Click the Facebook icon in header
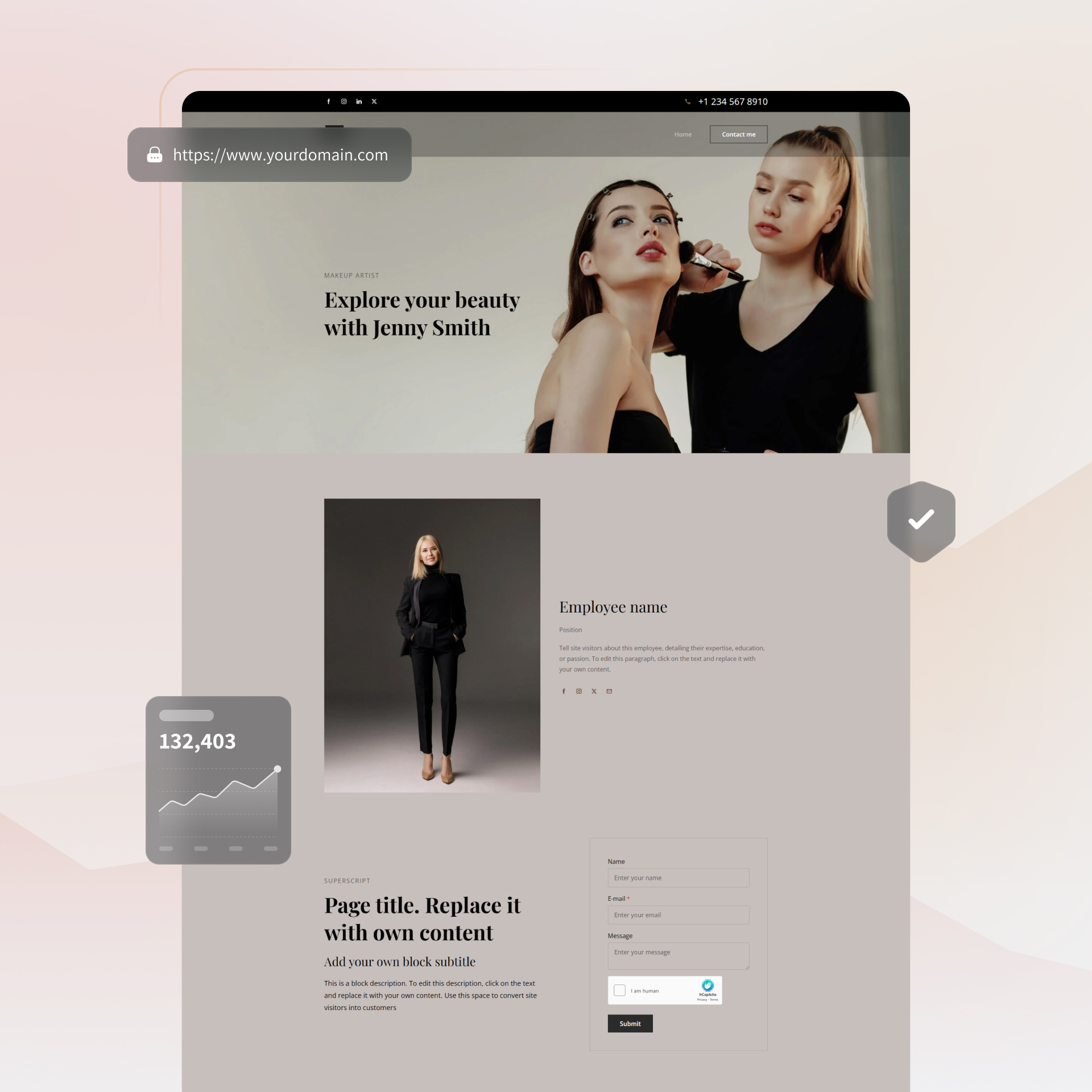 point(328,101)
